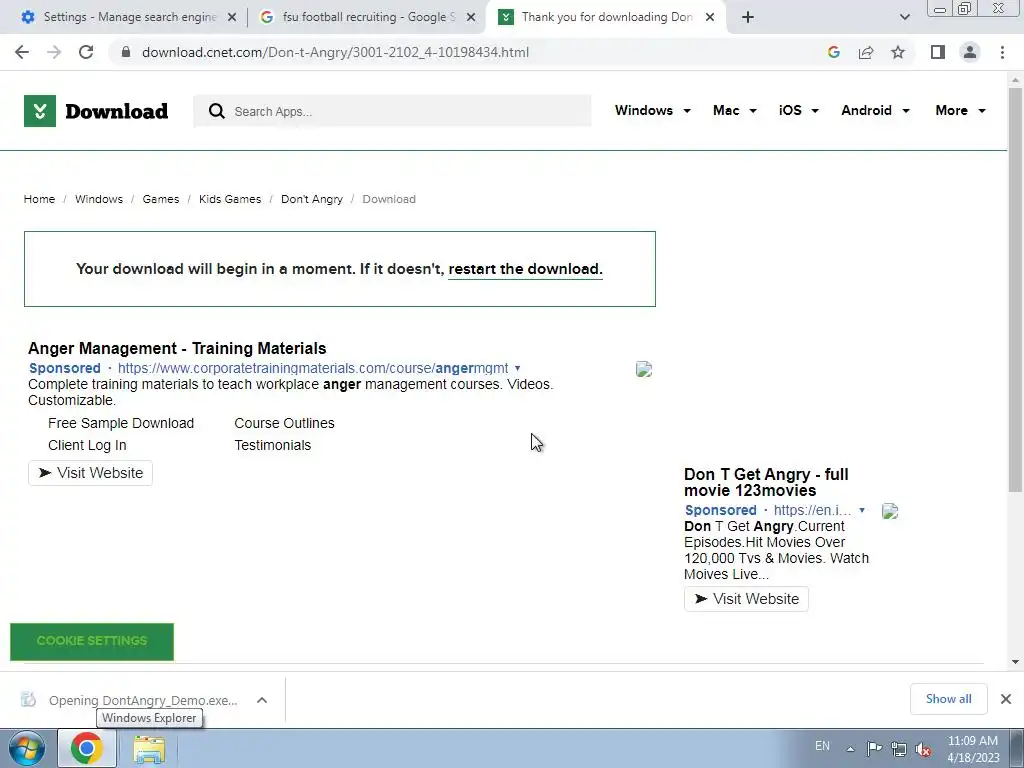Close the Settings tab
Viewport: 1024px width, 768px height.
[x=232, y=18]
